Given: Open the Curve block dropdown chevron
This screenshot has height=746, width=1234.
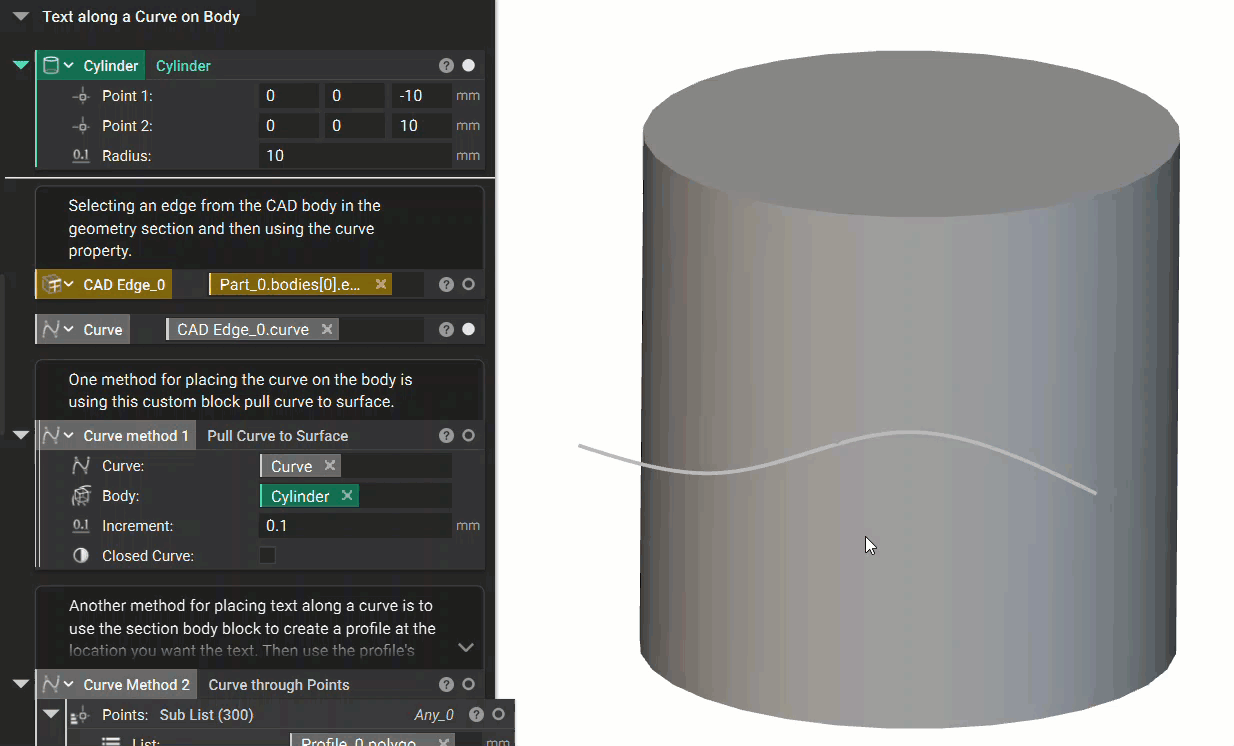Looking at the screenshot, I should [69, 329].
